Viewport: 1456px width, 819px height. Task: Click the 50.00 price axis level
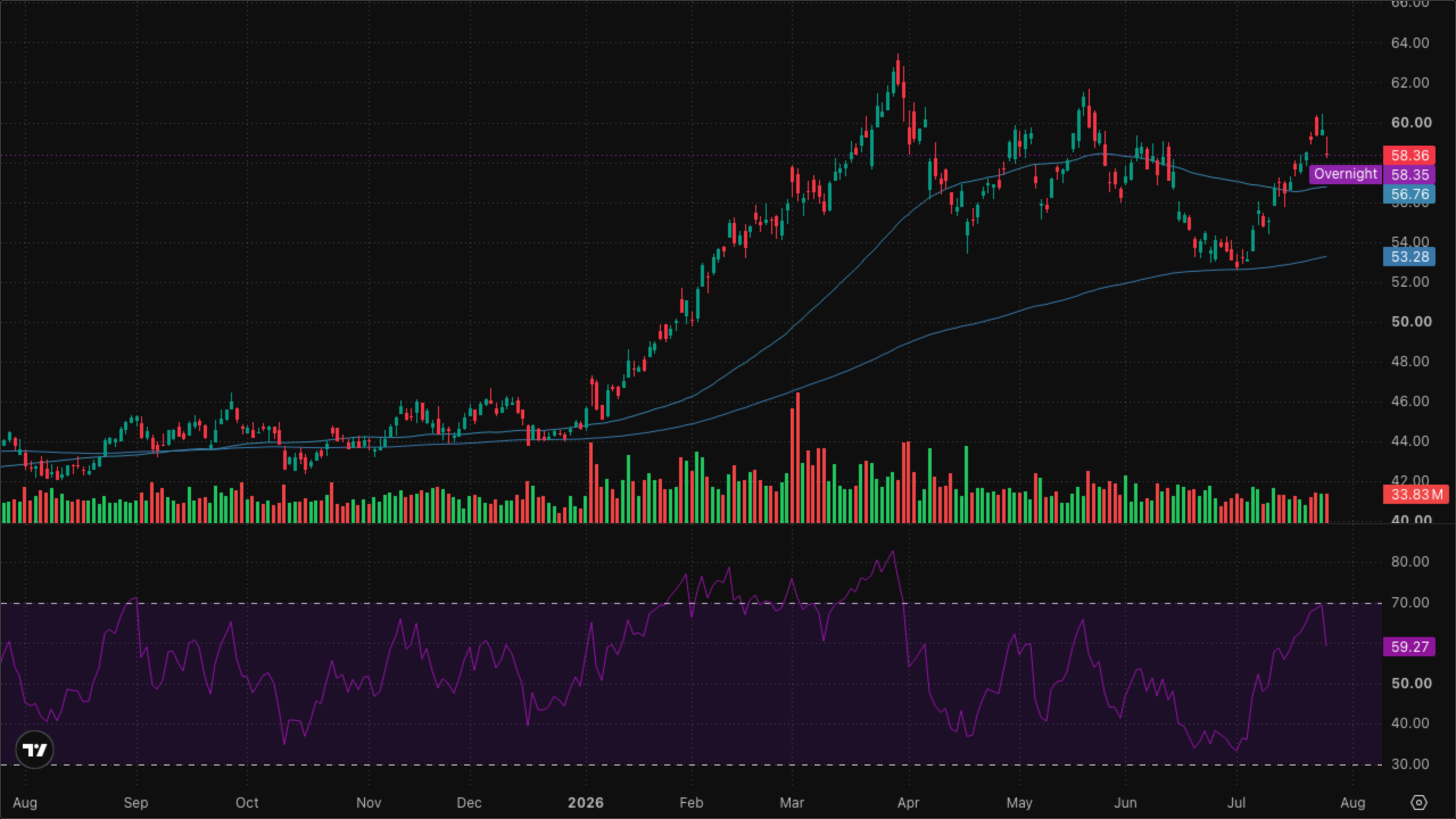click(1412, 321)
